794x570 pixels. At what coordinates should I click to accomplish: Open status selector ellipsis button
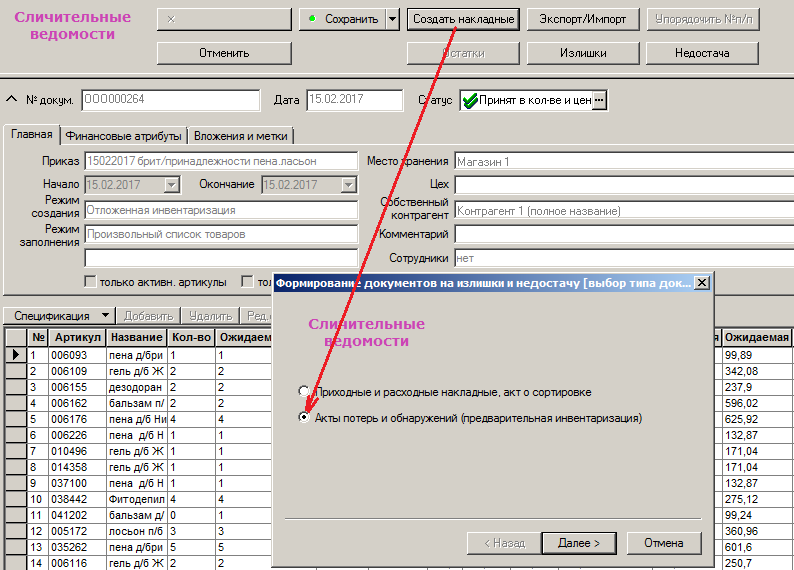pyautogui.click(x=599, y=100)
